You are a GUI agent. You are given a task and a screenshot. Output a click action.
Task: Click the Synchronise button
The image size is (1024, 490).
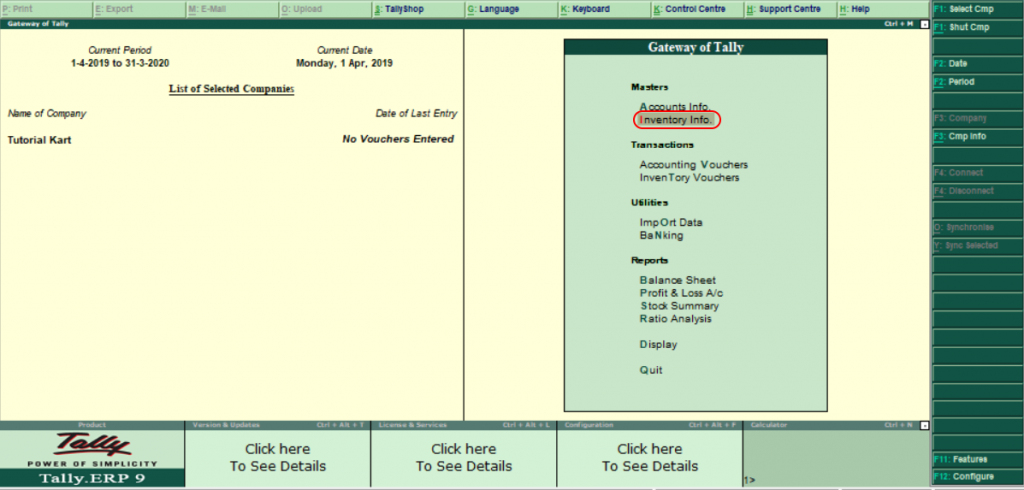click(977, 227)
